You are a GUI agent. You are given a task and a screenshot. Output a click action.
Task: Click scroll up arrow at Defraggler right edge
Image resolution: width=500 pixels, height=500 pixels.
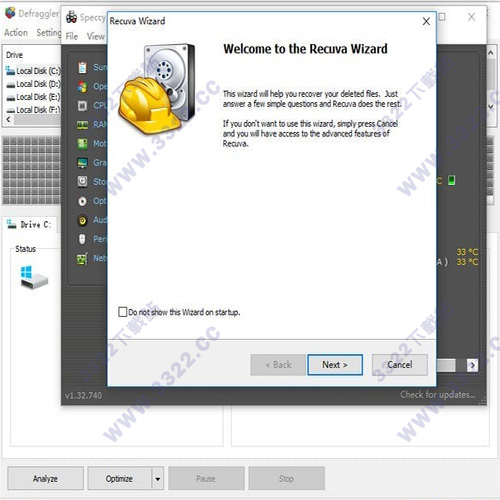tap(491, 53)
